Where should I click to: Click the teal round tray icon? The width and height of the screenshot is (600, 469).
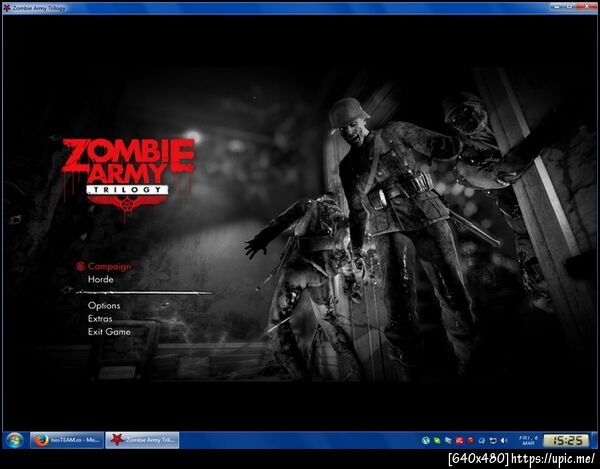pos(426,441)
